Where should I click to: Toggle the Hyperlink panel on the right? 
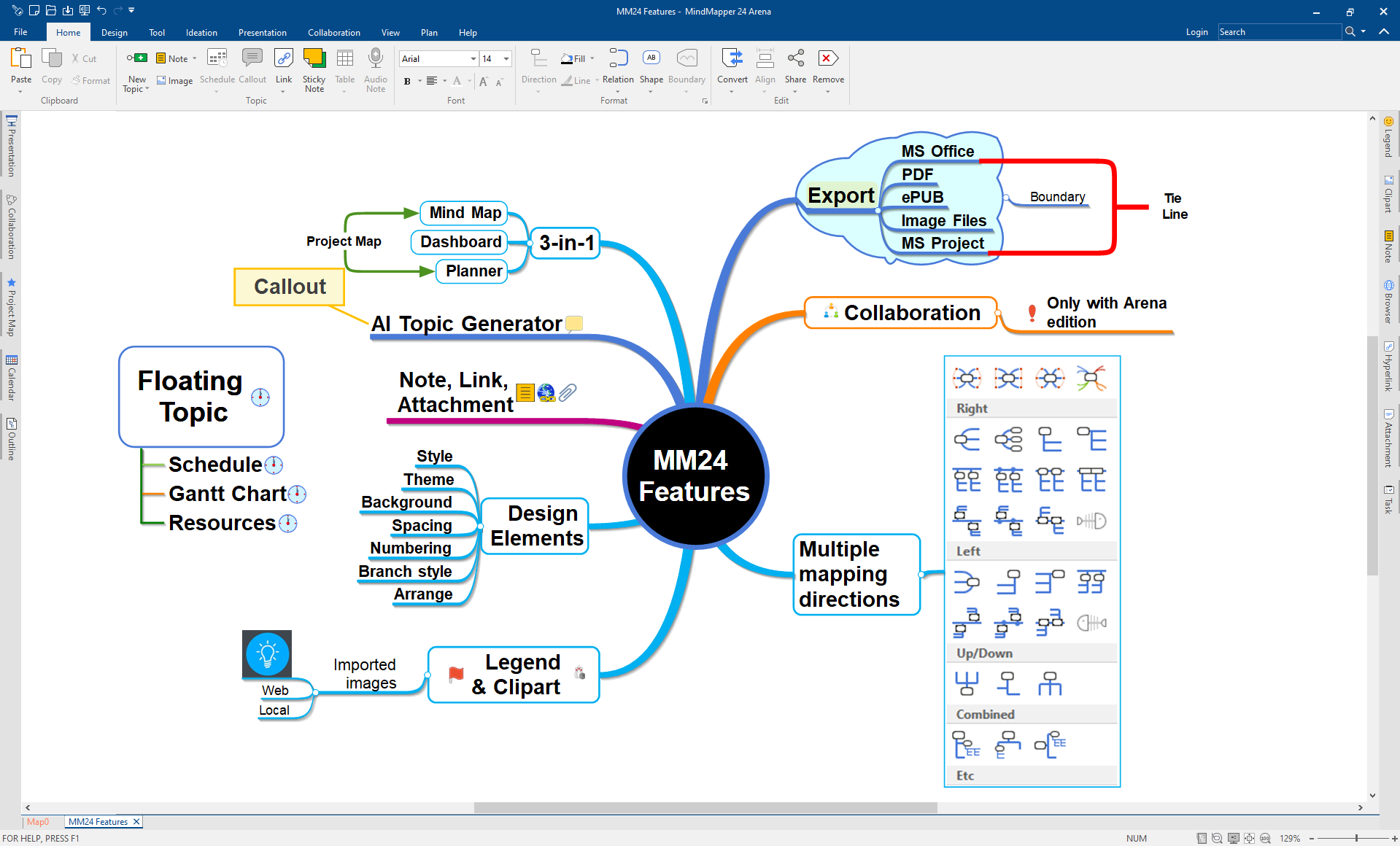click(x=1388, y=367)
